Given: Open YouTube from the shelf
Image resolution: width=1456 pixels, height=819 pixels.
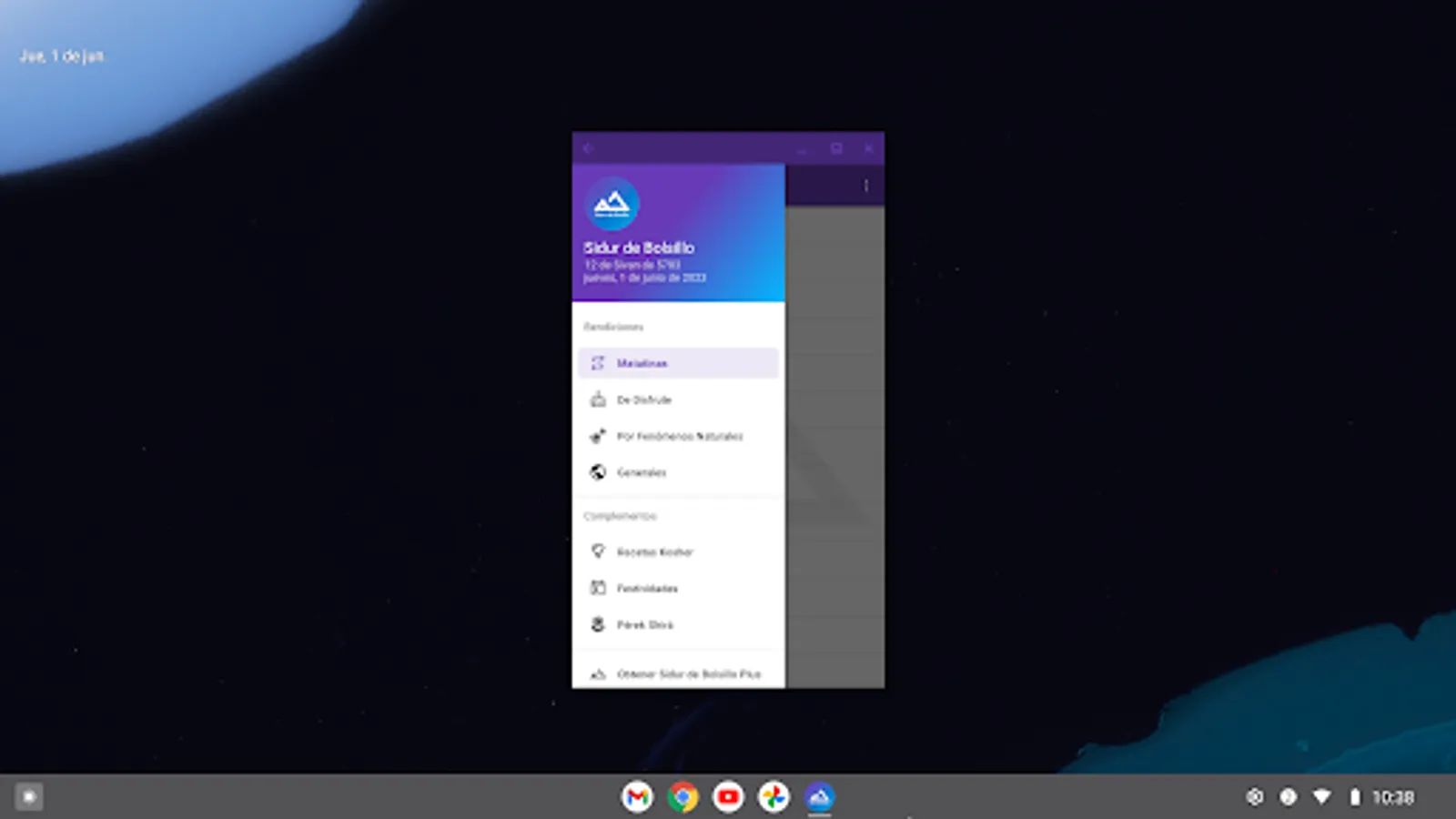Looking at the screenshot, I should (x=728, y=797).
